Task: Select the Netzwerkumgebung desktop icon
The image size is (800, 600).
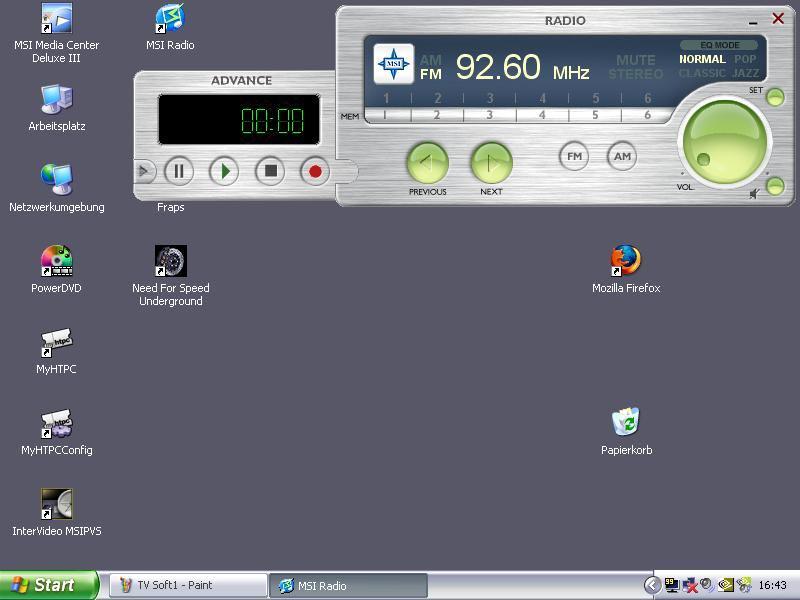Action: [57, 189]
